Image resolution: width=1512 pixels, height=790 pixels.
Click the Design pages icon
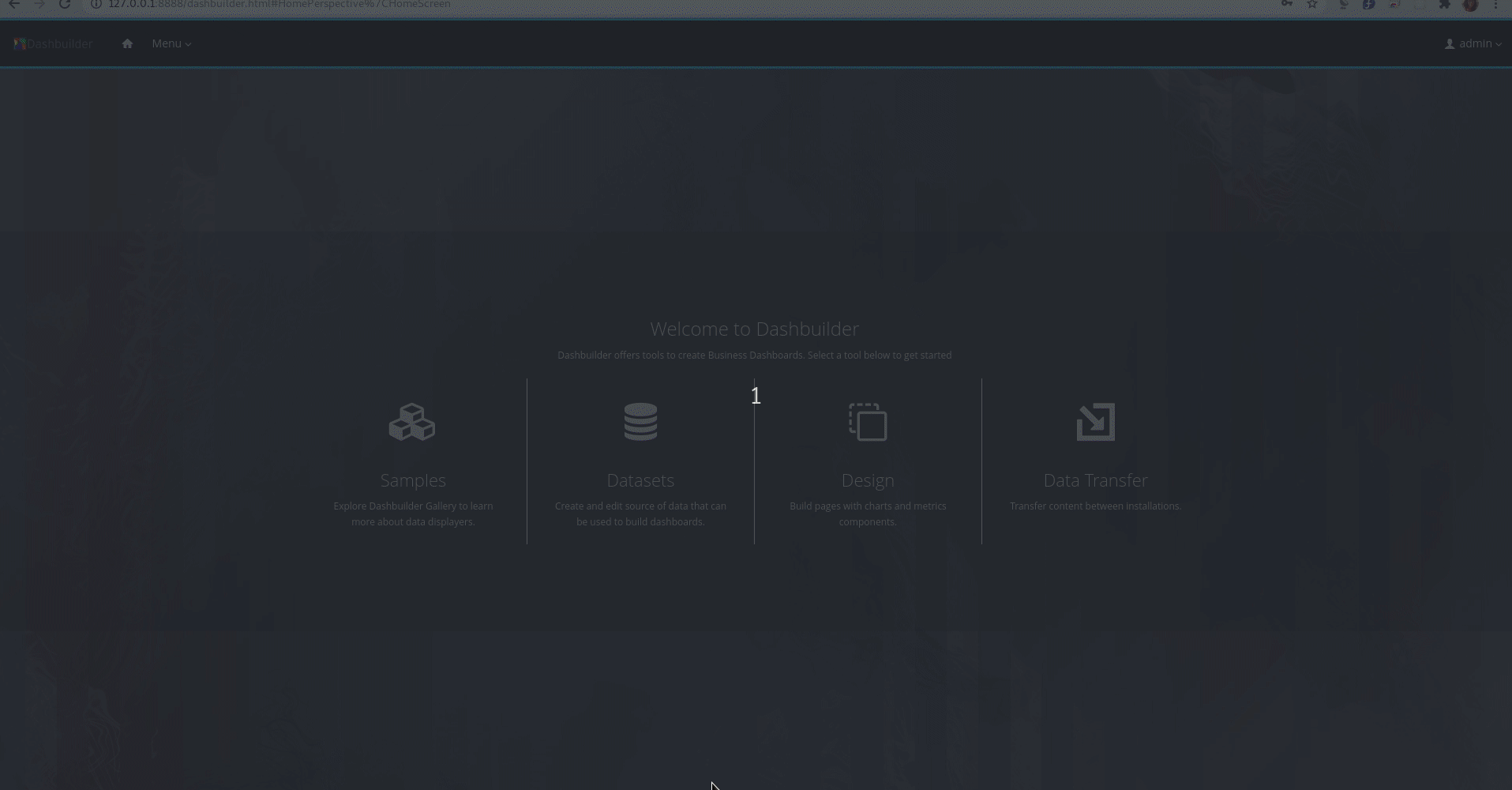click(868, 422)
